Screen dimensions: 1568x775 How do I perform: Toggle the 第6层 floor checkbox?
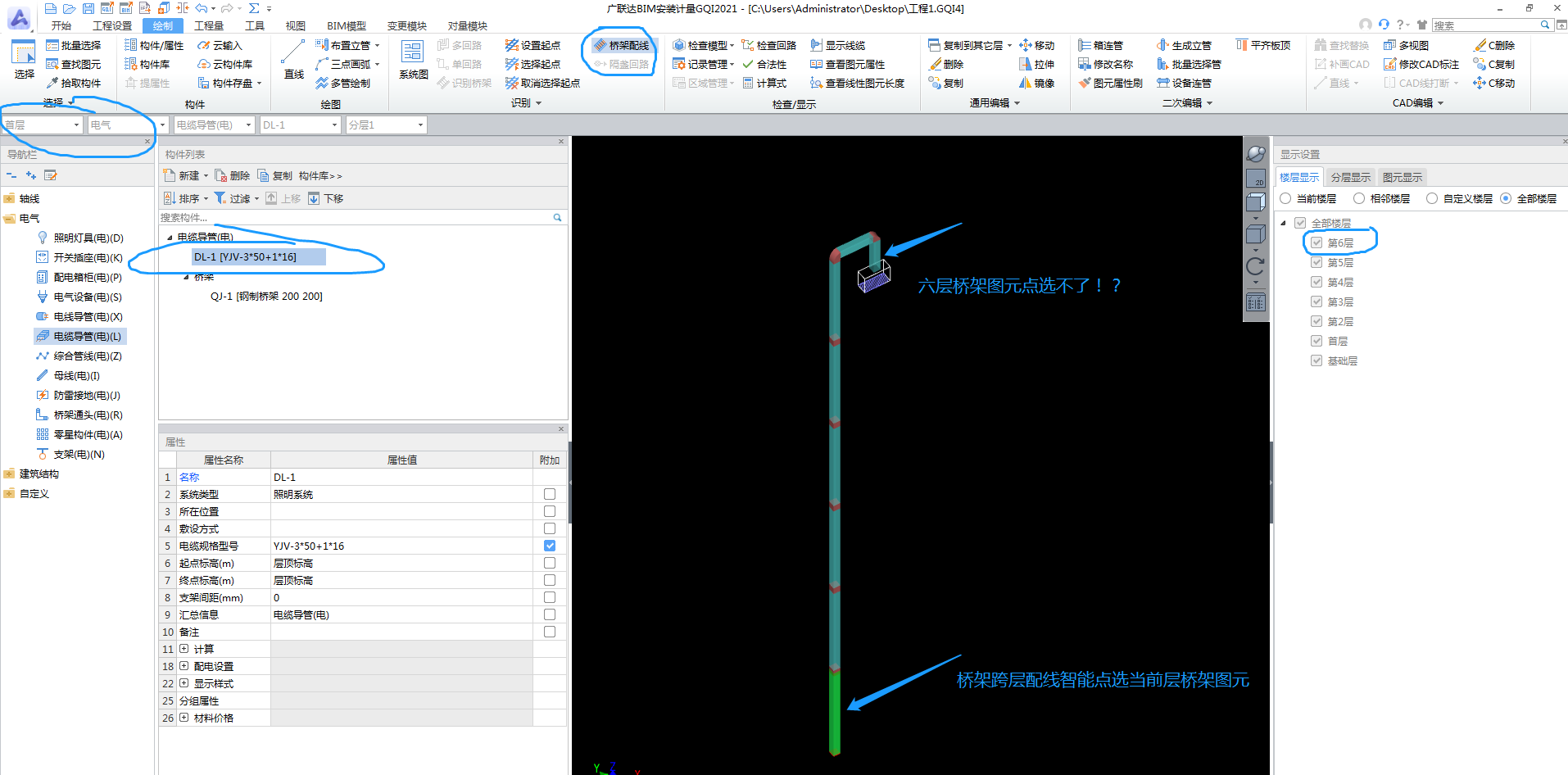[1316, 242]
